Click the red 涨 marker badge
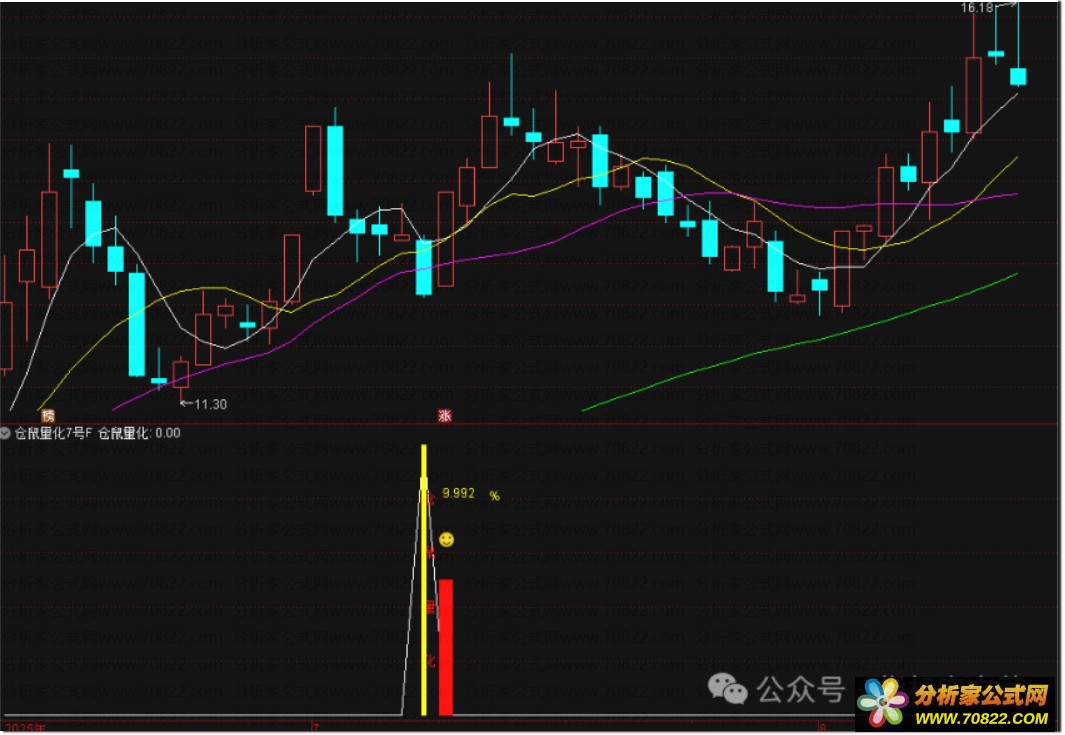 (x=445, y=416)
